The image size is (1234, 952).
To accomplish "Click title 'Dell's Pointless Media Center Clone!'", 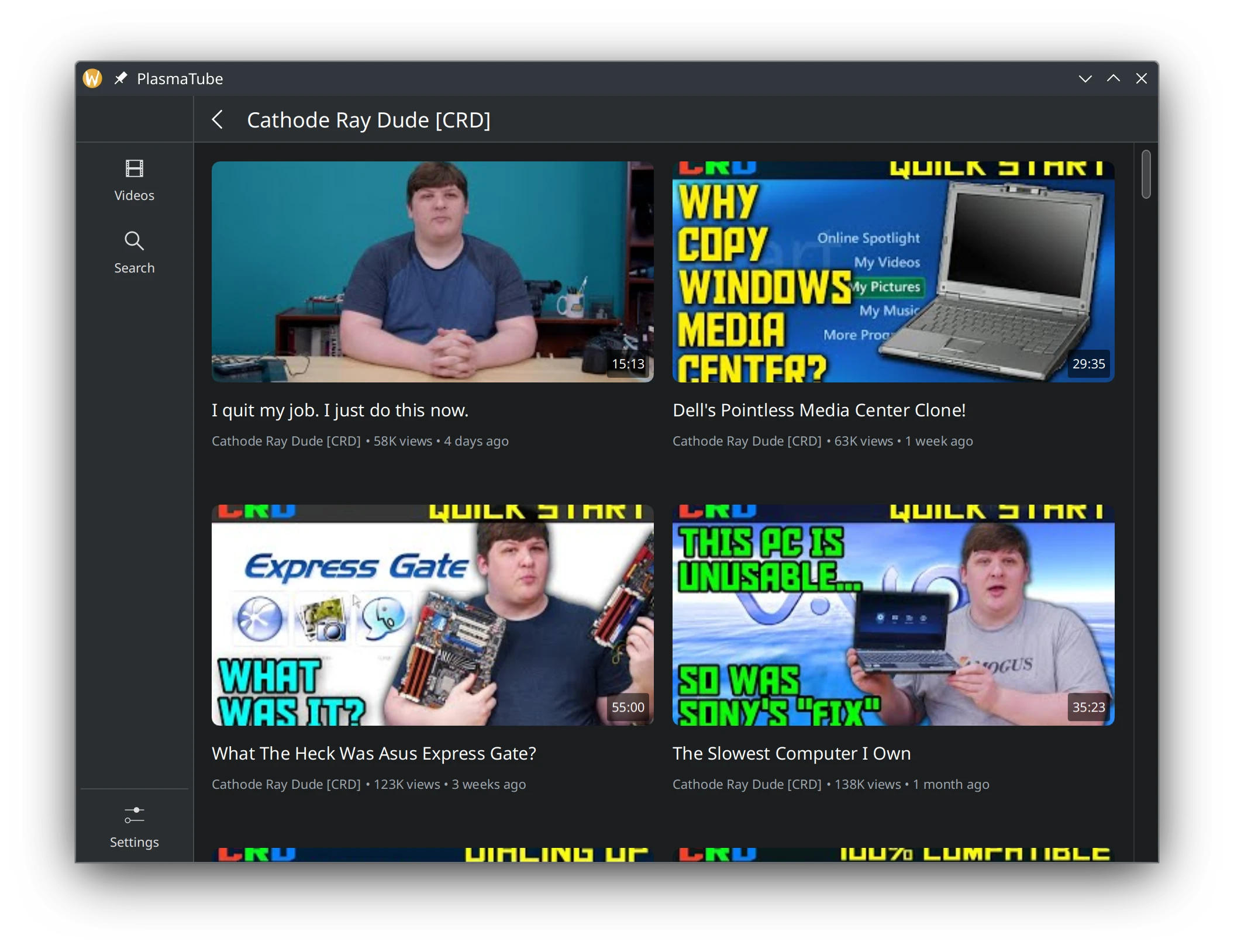I will coord(819,410).
